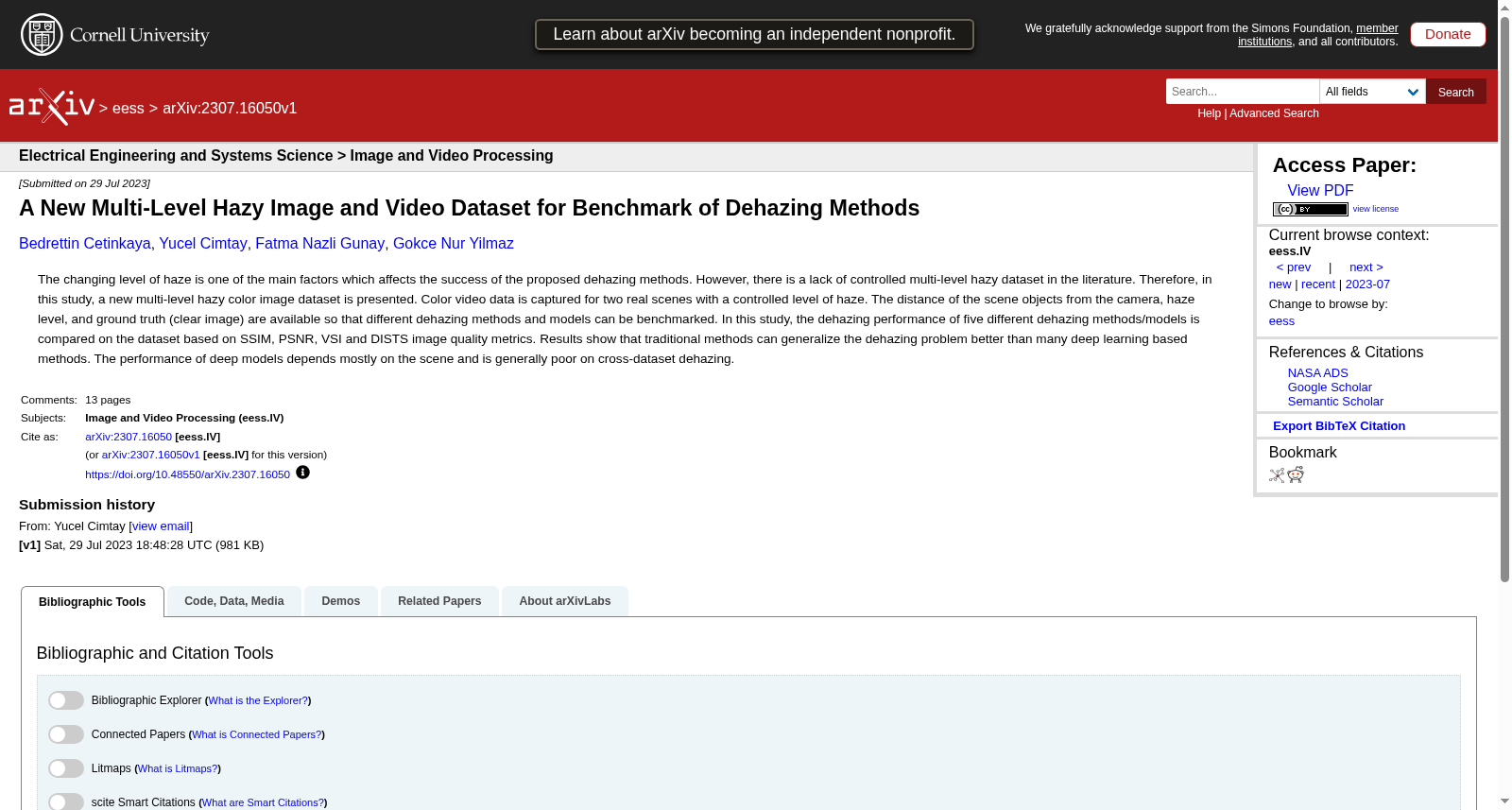
Task: Go to the next paper link
Action: click(1366, 267)
